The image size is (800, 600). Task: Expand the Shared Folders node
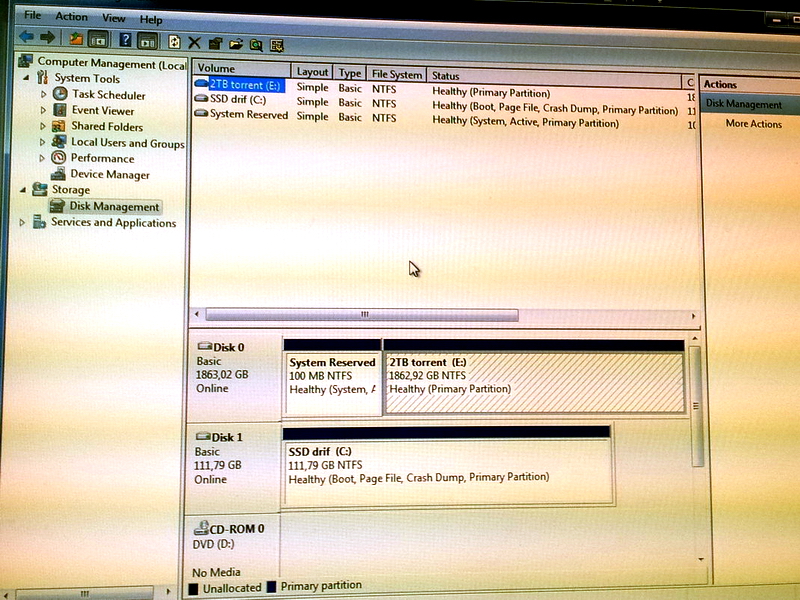[44, 127]
